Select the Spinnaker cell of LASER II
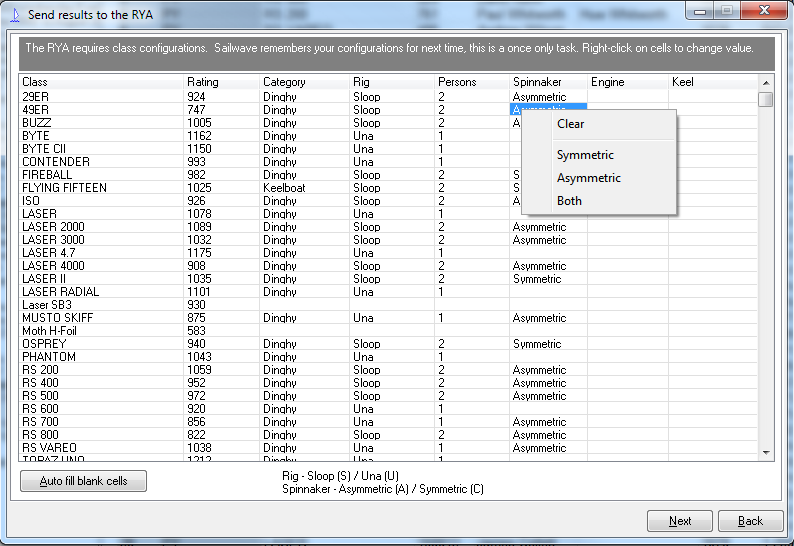This screenshot has width=794, height=546. (x=548, y=279)
